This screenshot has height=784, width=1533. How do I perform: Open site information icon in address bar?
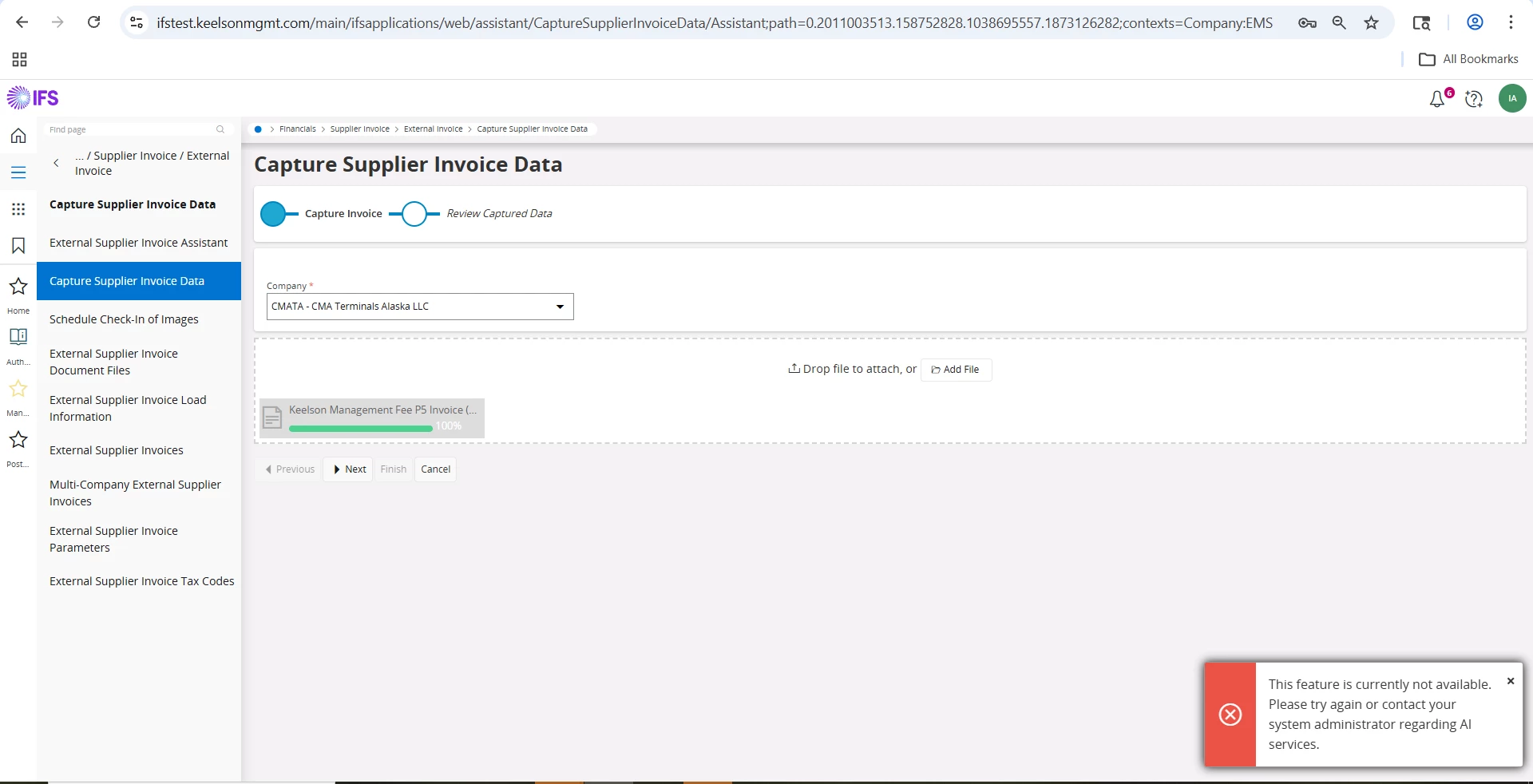tap(137, 22)
